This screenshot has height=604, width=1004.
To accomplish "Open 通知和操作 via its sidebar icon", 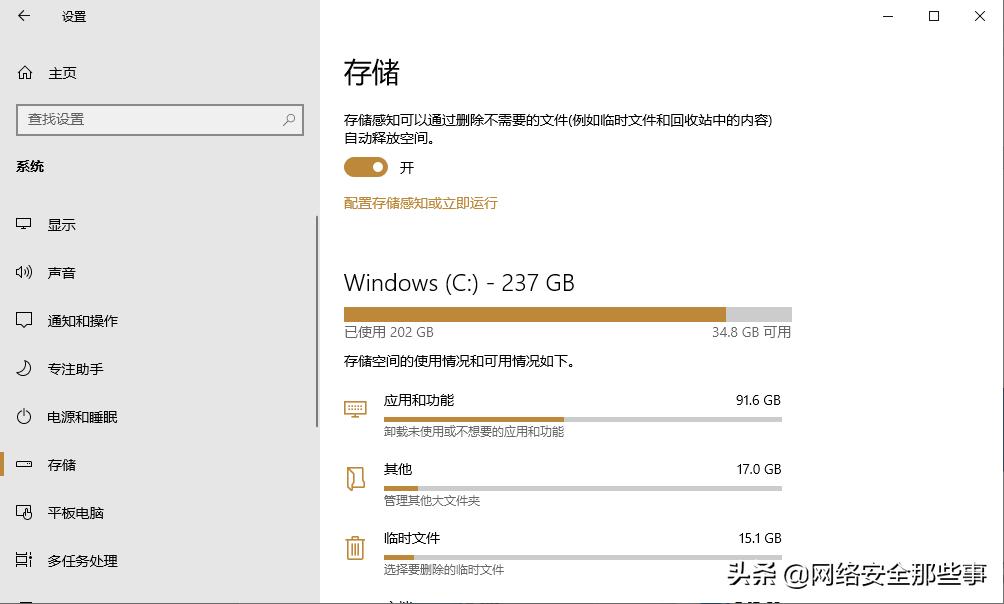I will pyautogui.click(x=23, y=320).
